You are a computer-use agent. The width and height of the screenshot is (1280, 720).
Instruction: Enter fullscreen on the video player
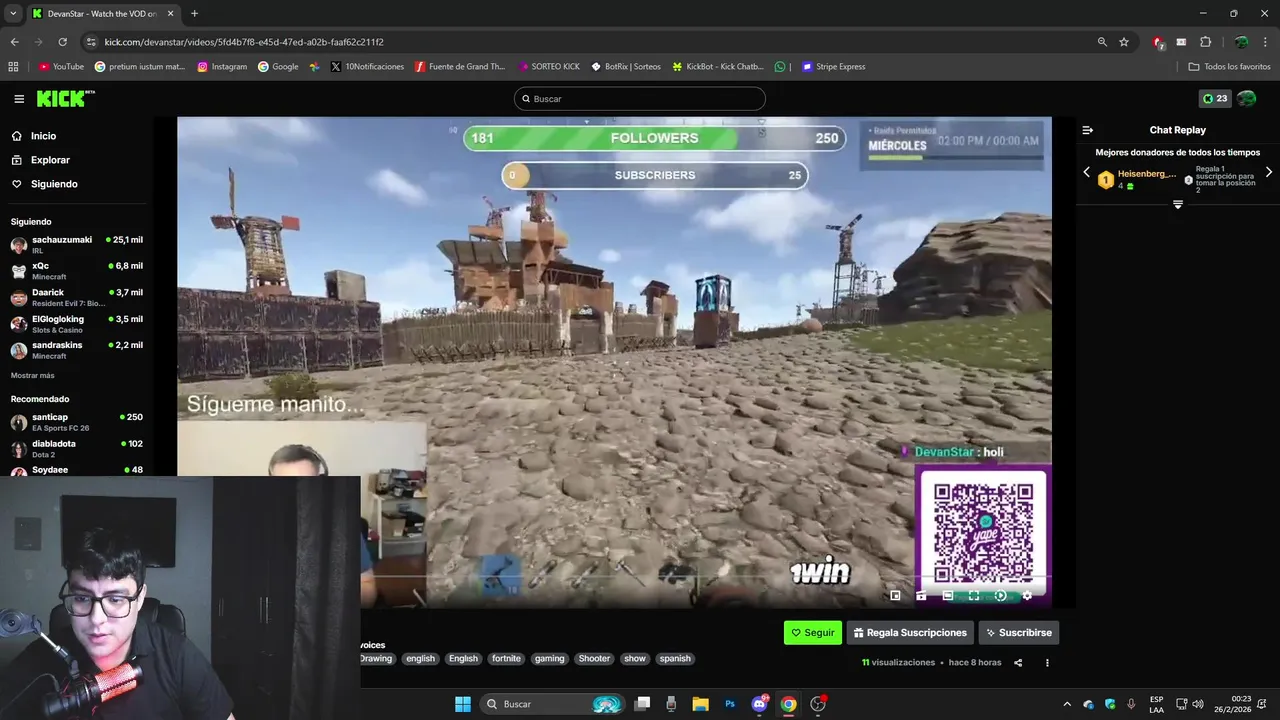(974, 596)
